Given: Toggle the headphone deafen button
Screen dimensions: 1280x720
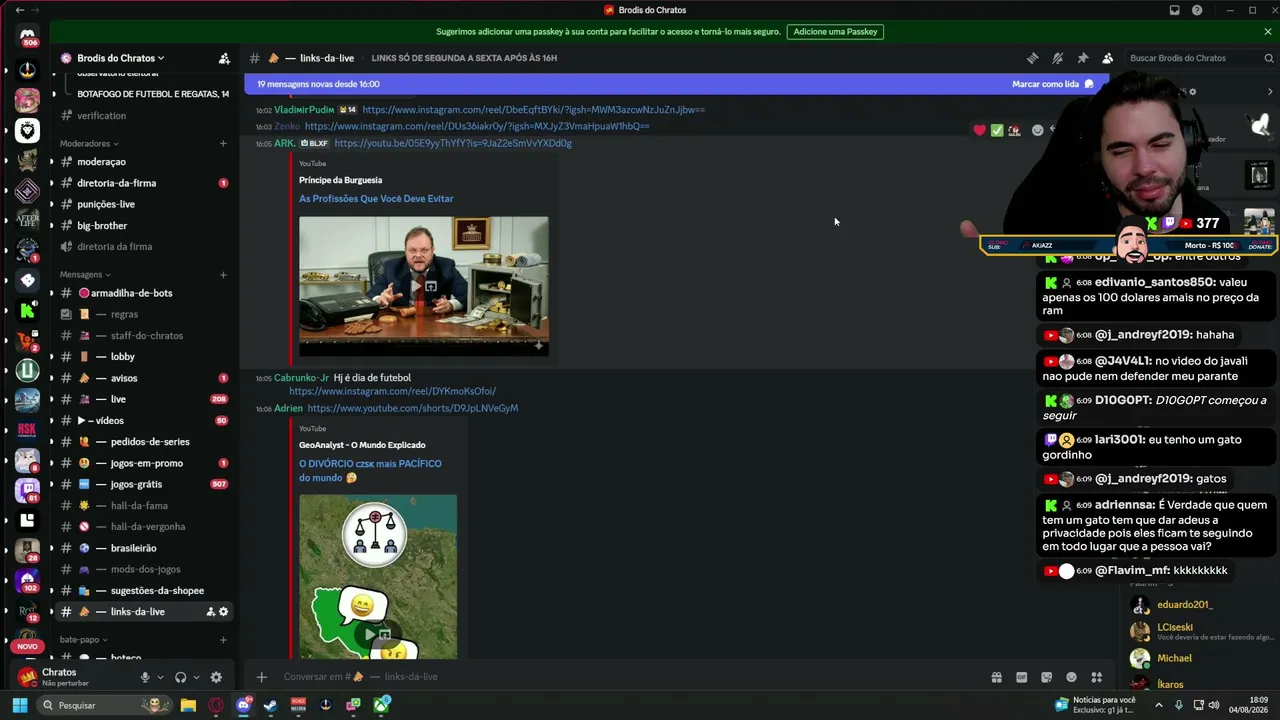Looking at the screenshot, I should point(180,677).
